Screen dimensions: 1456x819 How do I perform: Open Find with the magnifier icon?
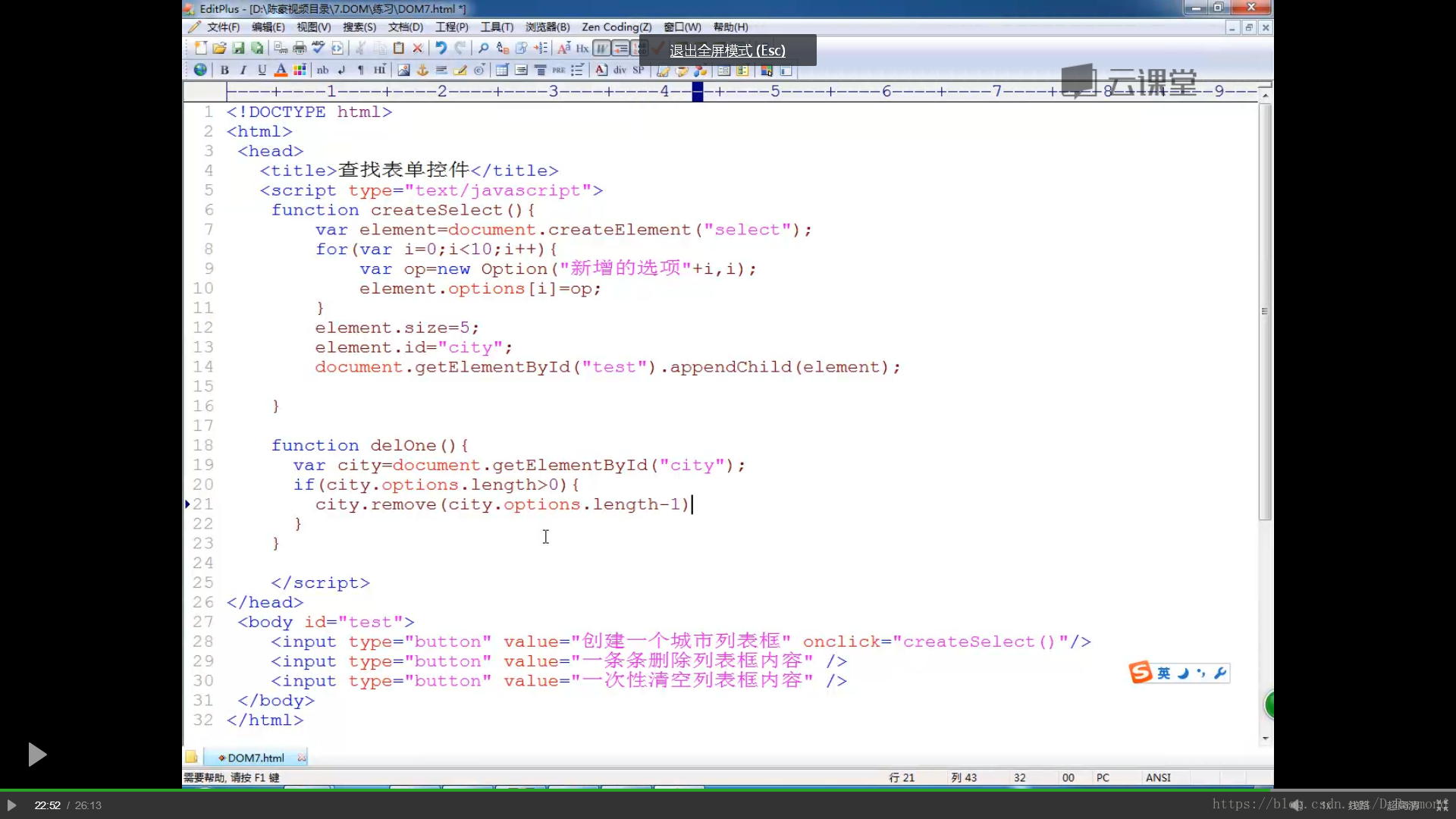(x=483, y=48)
